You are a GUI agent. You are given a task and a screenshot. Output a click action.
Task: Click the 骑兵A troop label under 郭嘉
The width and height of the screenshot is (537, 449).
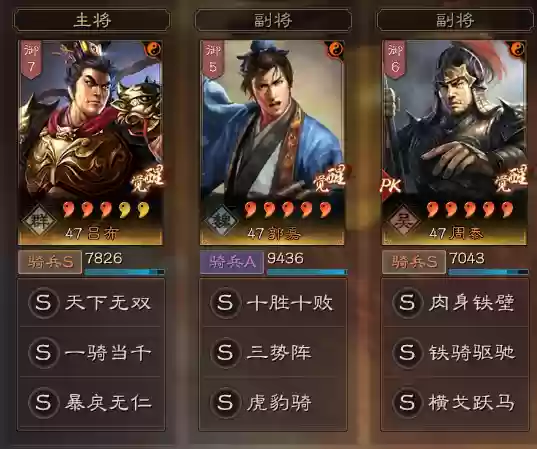tap(232, 262)
